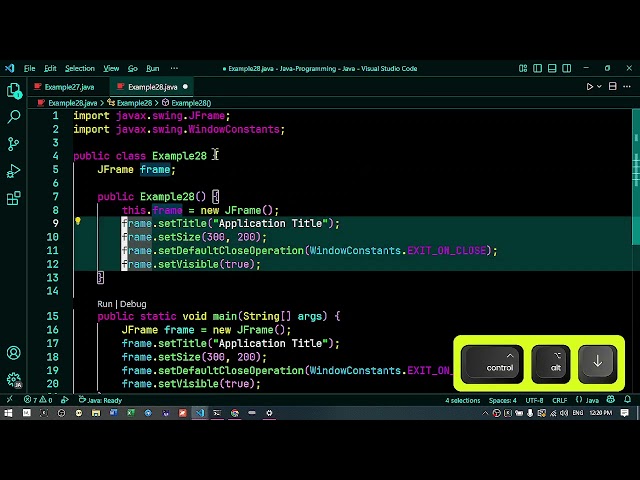Click the errors and warnings status item
The width and height of the screenshot is (640, 480).
click(38, 400)
